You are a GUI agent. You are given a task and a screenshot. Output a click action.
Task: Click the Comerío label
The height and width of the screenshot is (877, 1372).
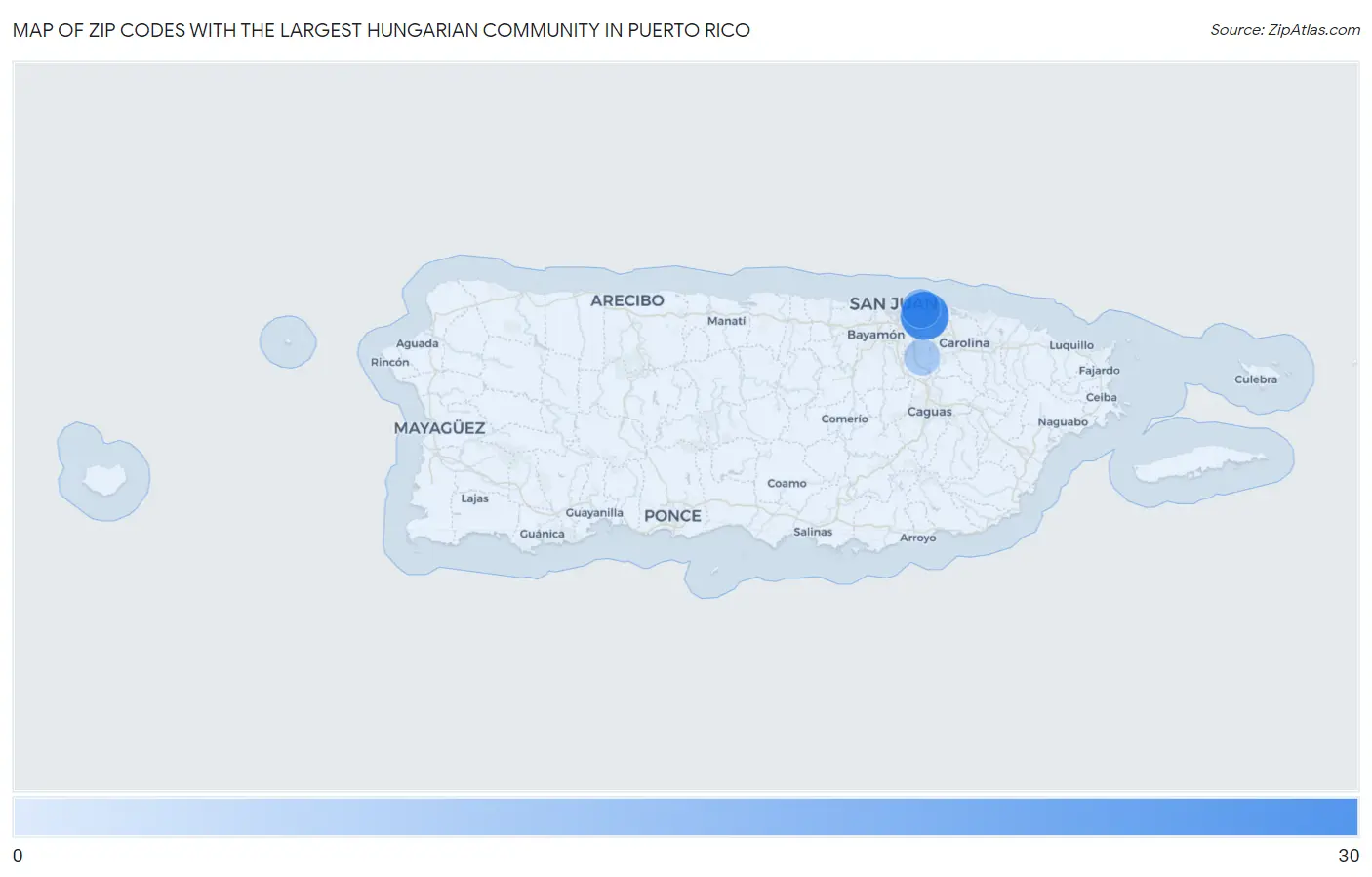click(x=844, y=419)
